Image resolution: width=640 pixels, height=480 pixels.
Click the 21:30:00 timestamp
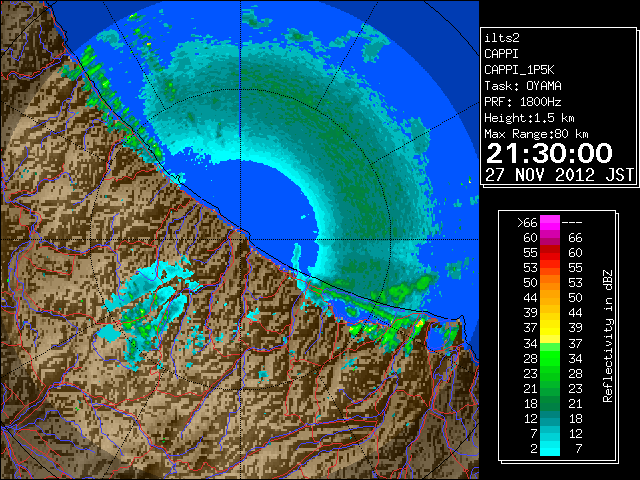549,153
